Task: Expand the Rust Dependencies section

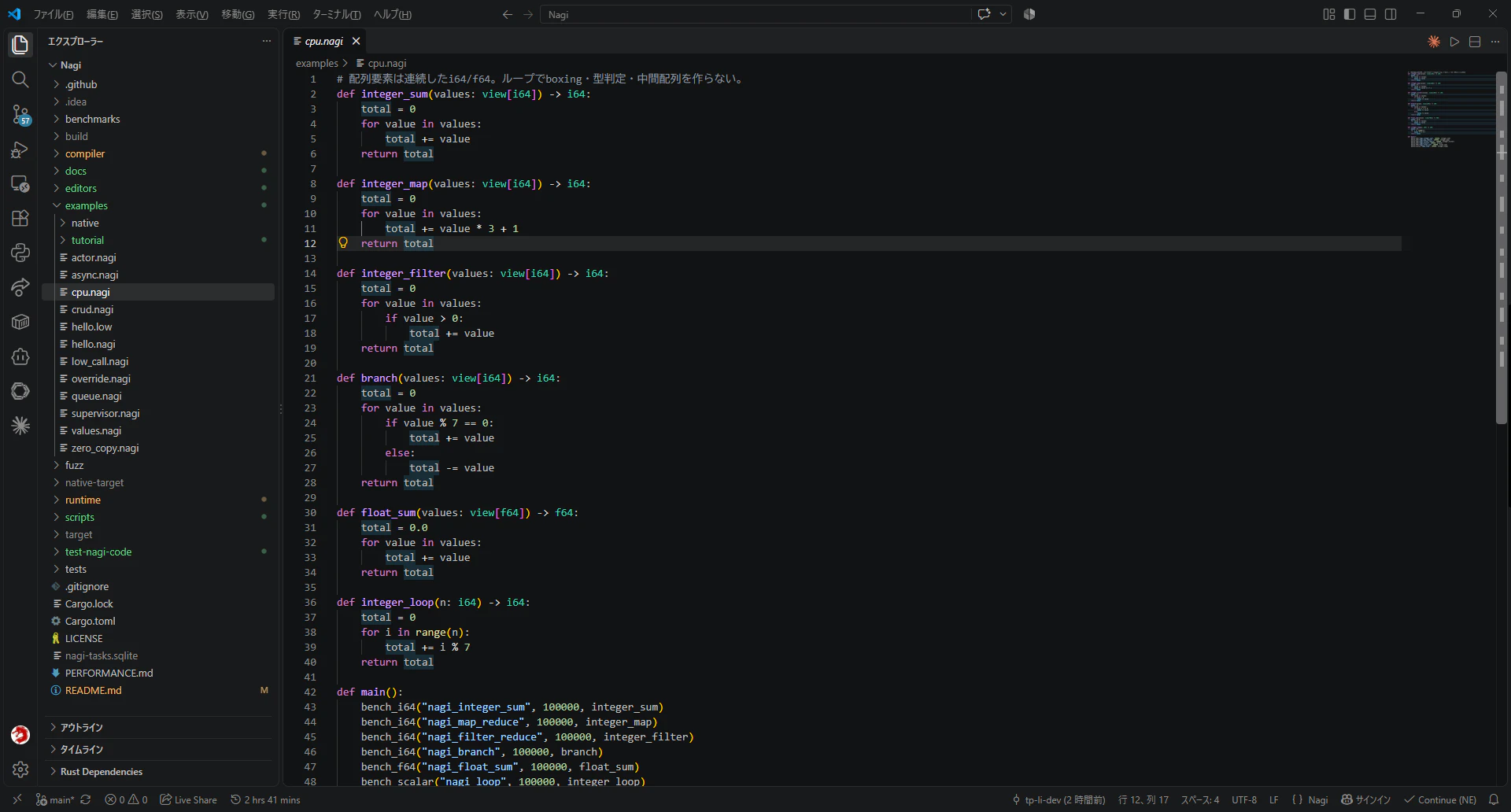Action: [158, 771]
